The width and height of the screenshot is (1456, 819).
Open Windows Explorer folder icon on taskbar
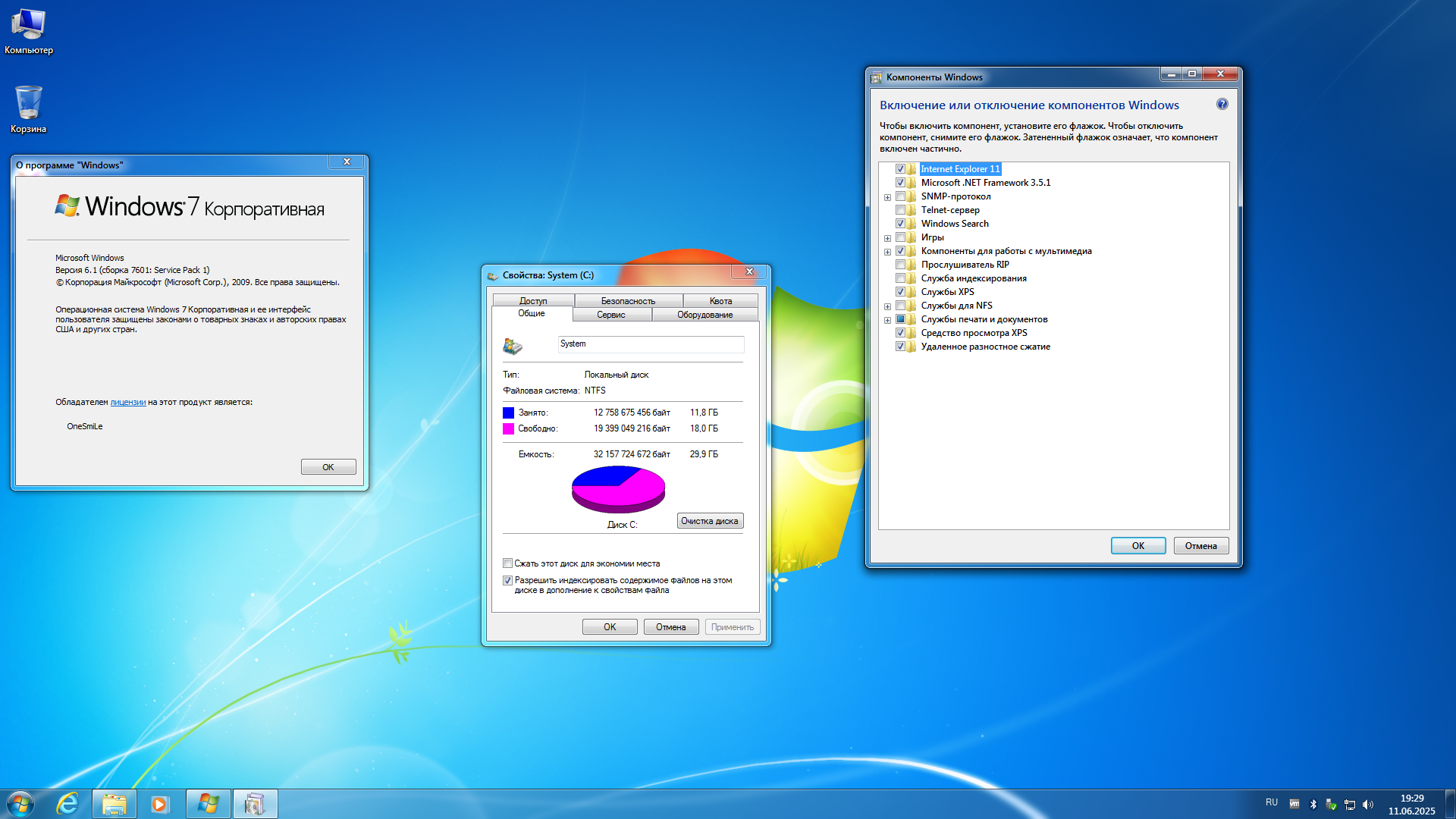pos(115,804)
